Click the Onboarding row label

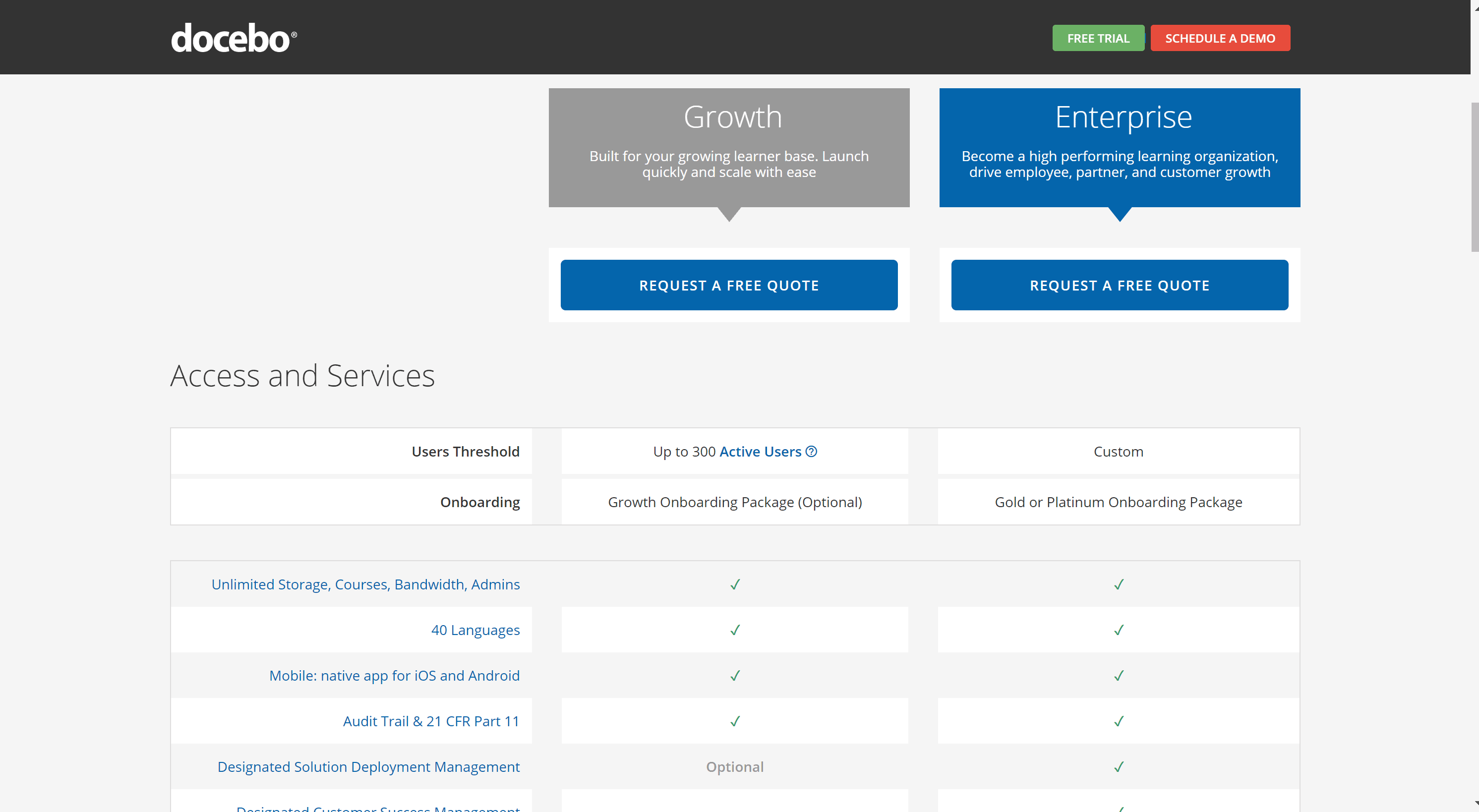[480, 502]
